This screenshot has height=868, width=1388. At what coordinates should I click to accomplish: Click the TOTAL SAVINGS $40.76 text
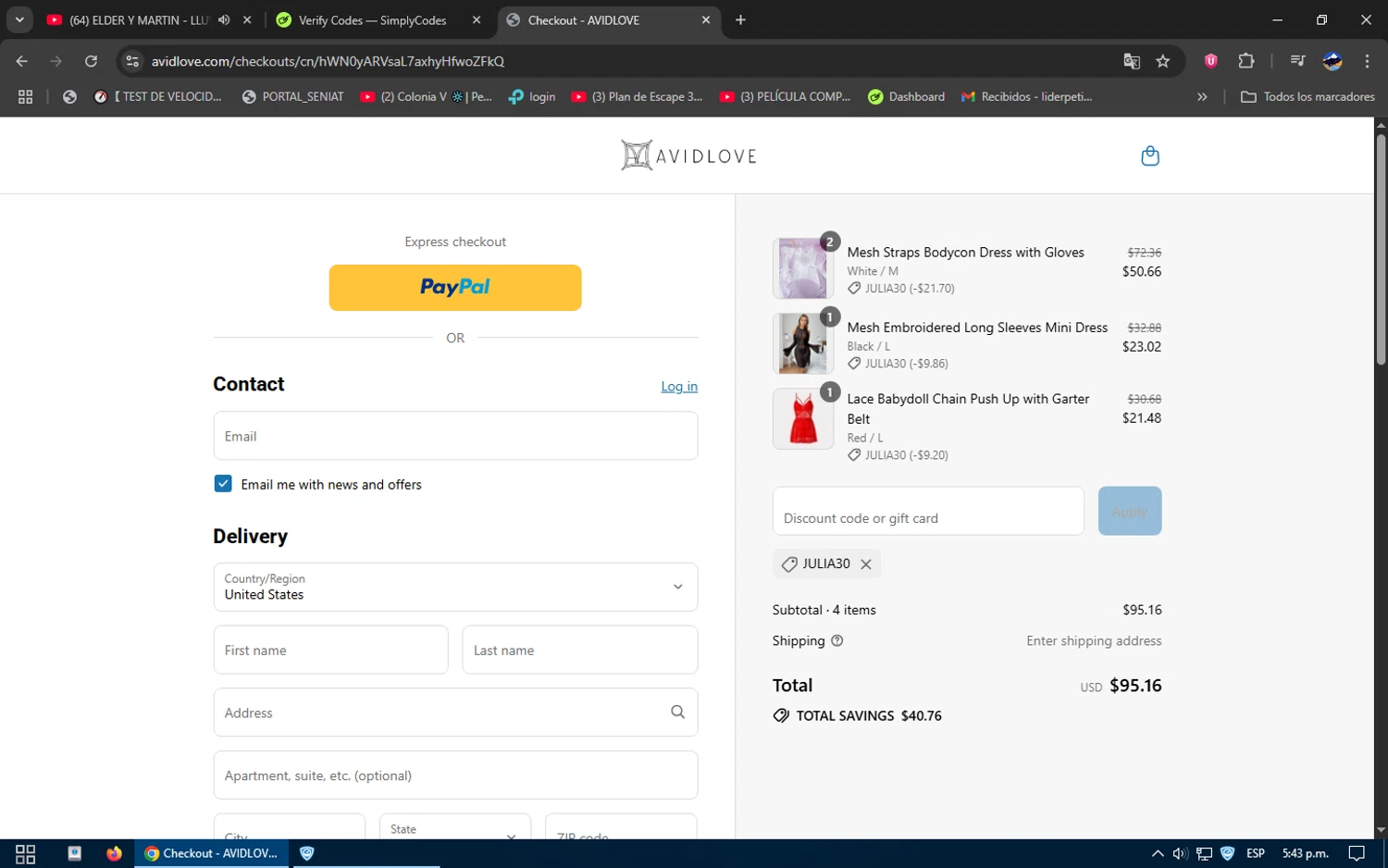[x=869, y=715]
